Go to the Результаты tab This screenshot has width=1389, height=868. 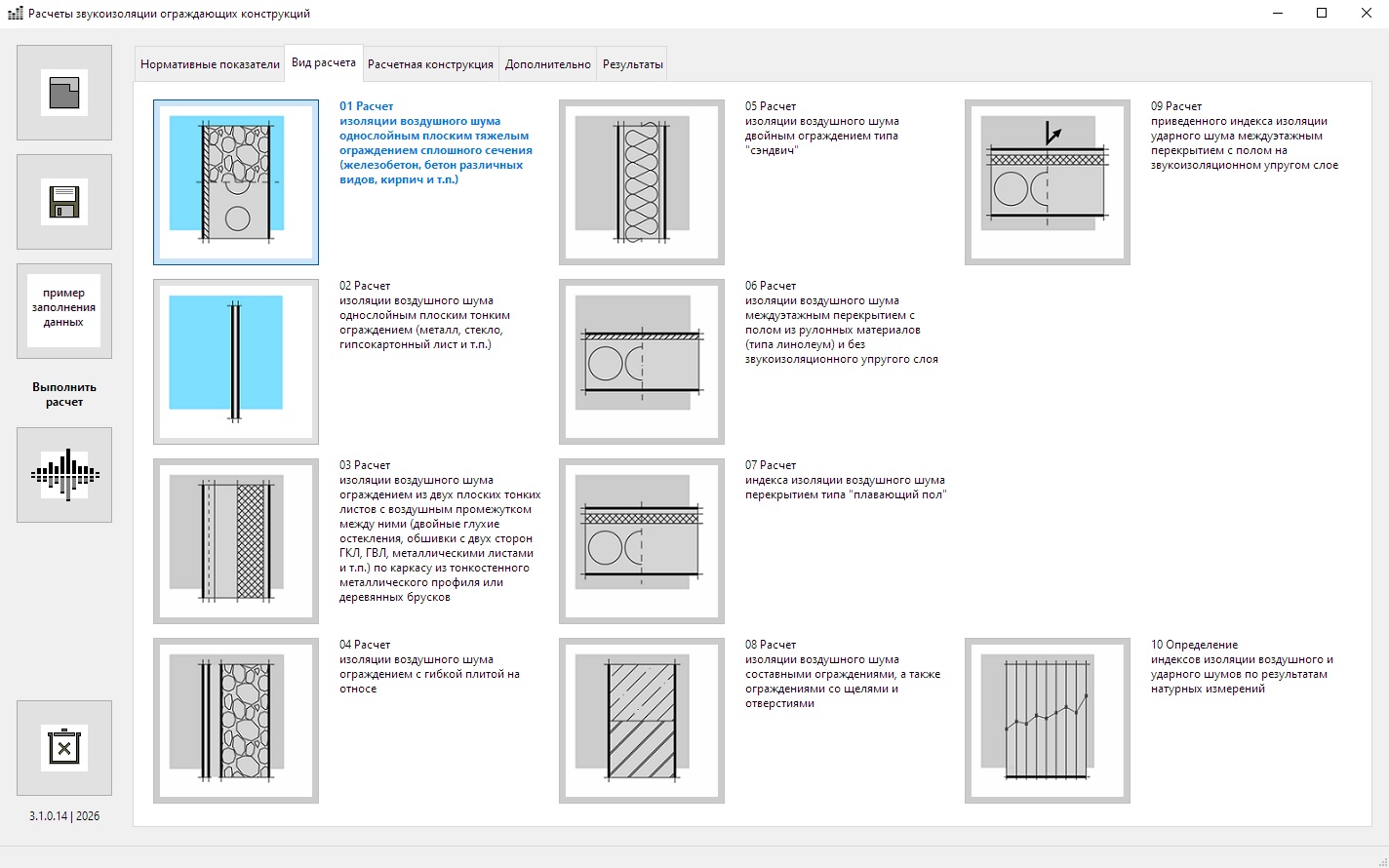click(x=632, y=64)
